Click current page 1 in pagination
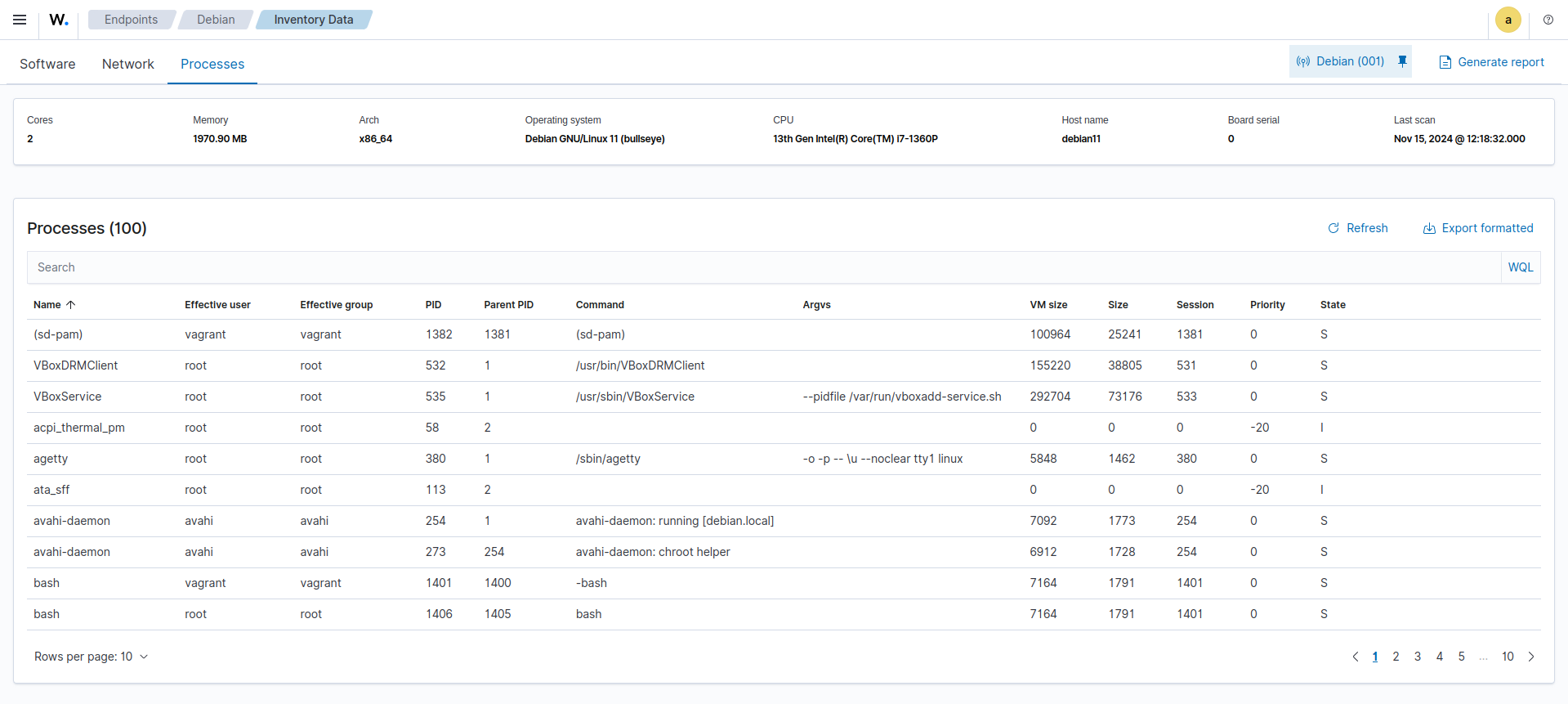The height and width of the screenshot is (704, 1568). [x=1375, y=657]
